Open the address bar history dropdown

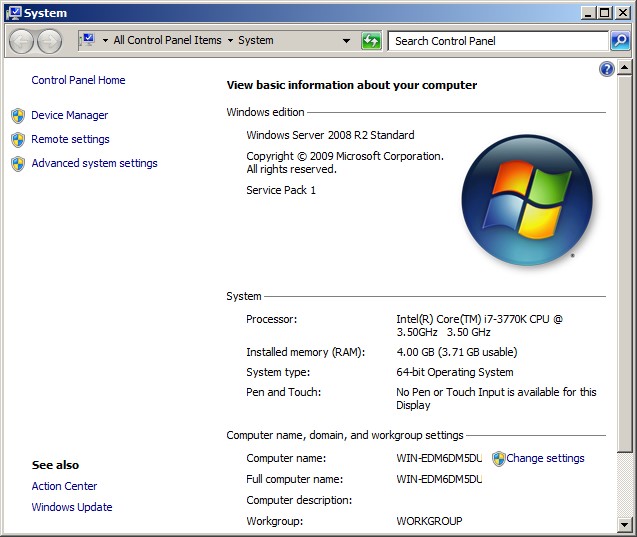tap(347, 41)
